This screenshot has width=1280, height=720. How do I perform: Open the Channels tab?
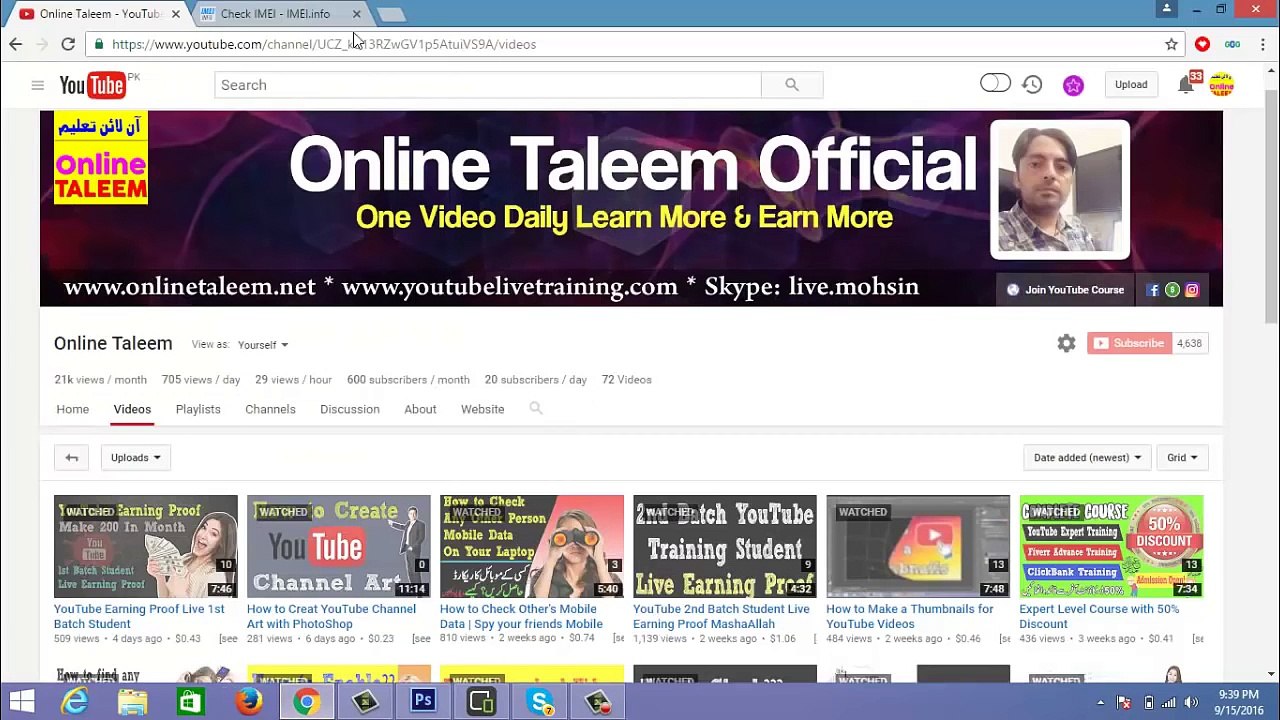coord(270,409)
